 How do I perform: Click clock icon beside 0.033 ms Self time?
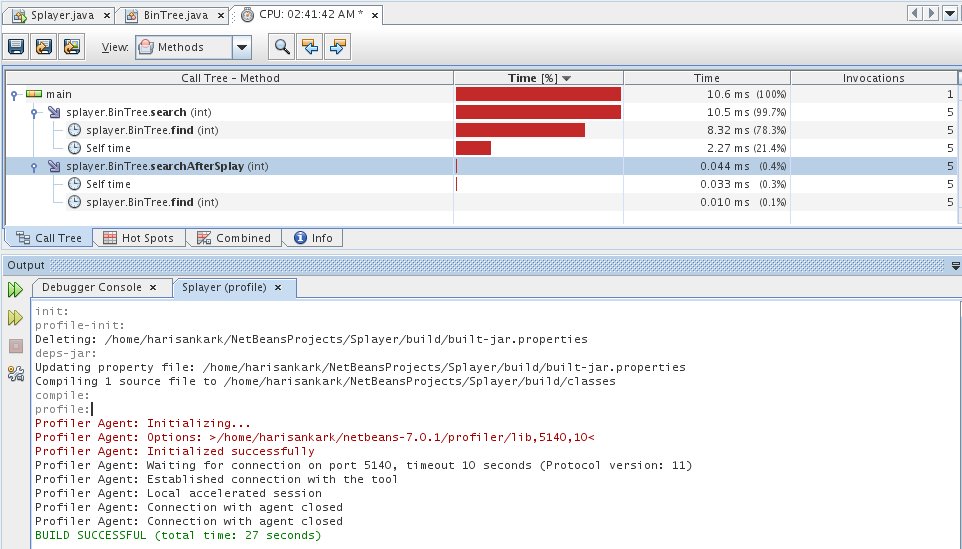[x=74, y=184]
